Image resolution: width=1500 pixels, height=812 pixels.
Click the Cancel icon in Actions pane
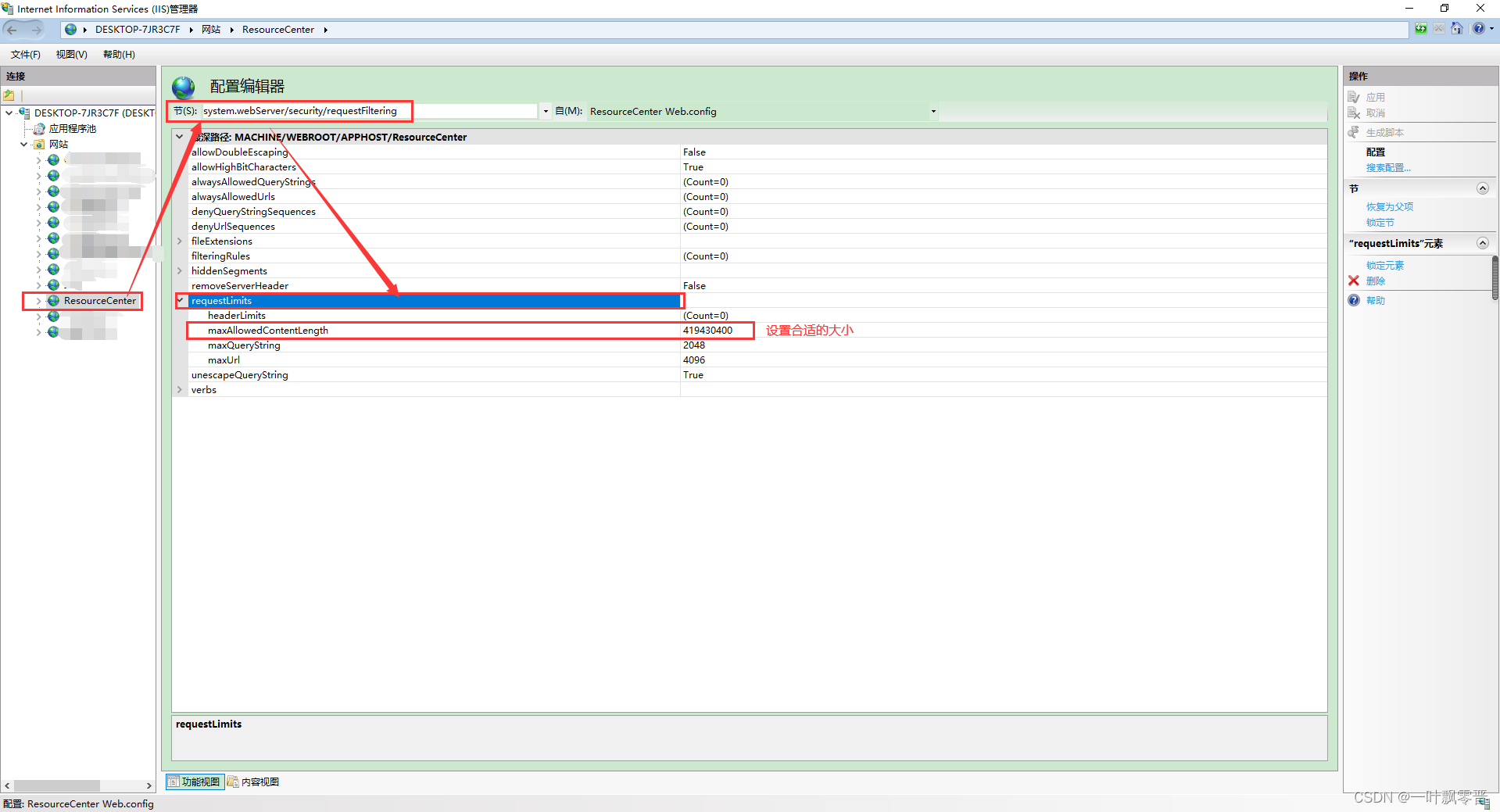click(1355, 113)
